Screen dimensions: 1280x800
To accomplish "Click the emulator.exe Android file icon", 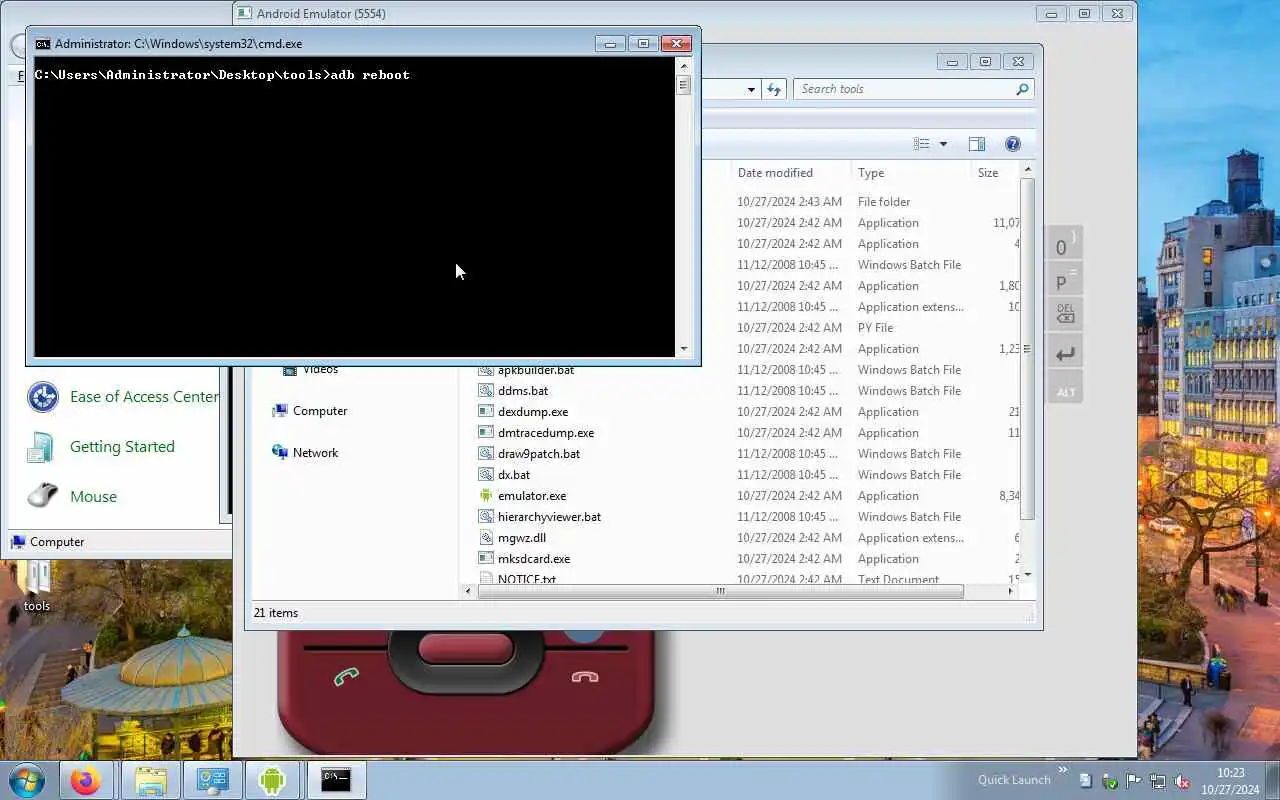I will 486,495.
